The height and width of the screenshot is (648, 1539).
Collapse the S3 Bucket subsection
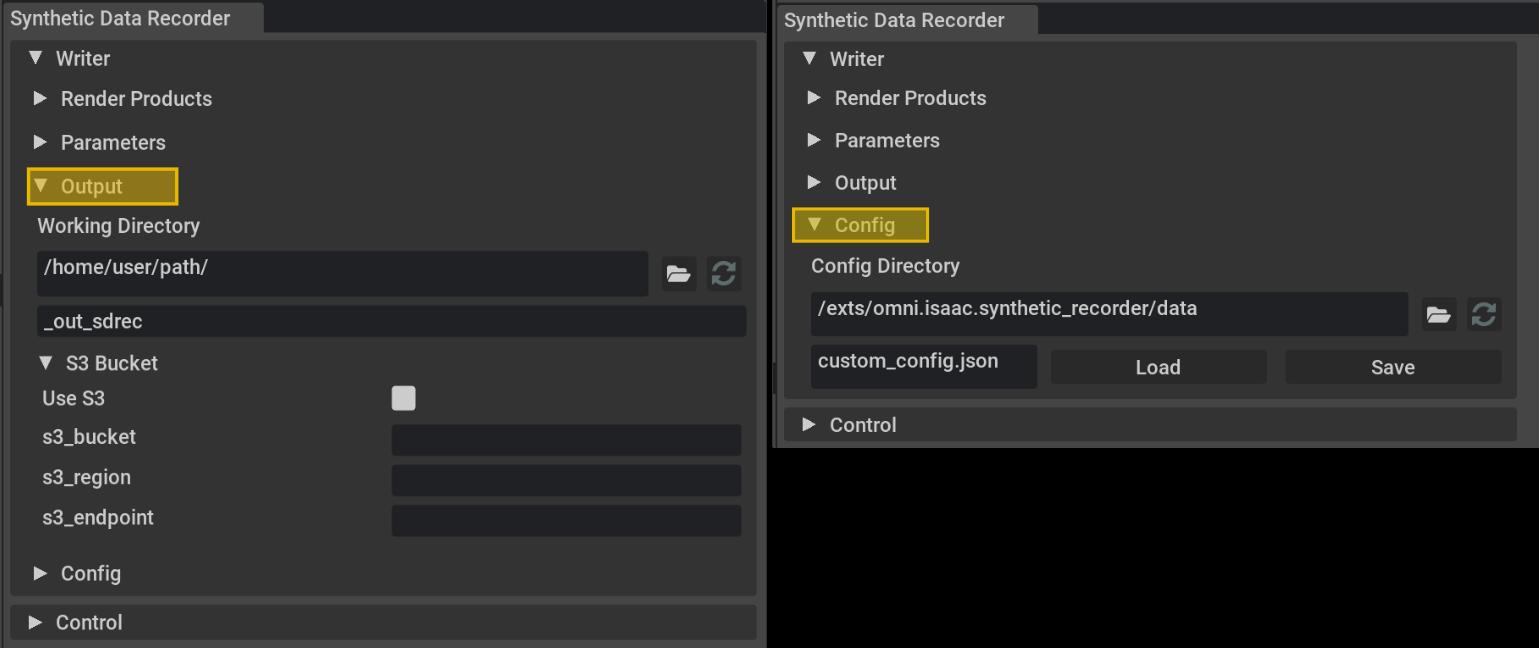[x=47, y=363]
